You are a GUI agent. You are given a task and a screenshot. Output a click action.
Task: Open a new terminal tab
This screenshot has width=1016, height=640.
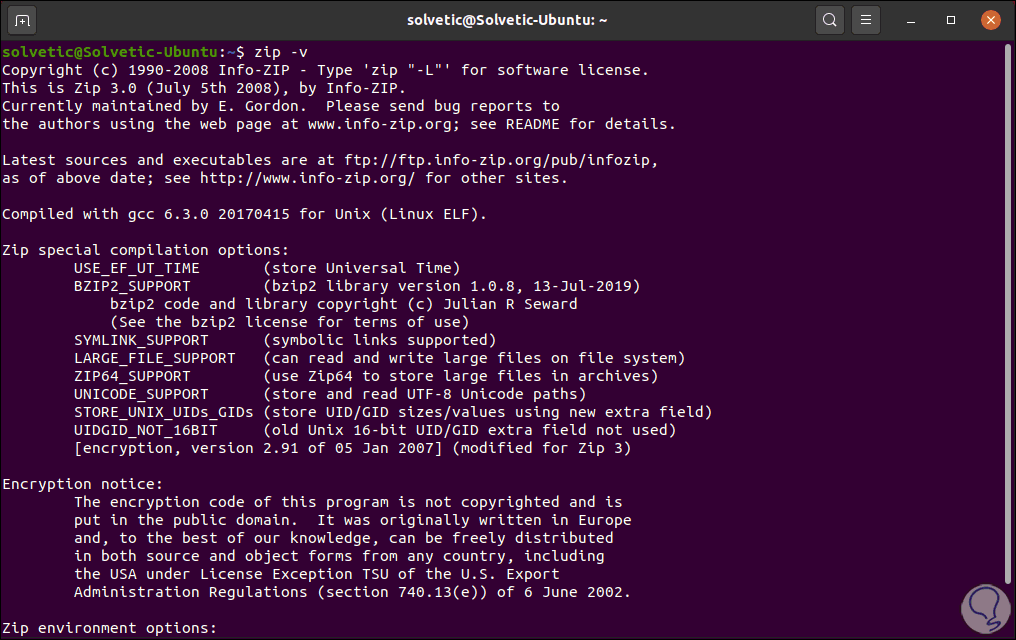tap(23, 19)
